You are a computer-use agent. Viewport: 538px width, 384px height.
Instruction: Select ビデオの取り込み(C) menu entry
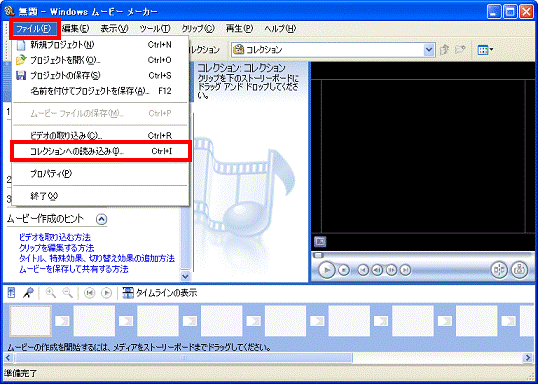pyautogui.click(x=100, y=136)
